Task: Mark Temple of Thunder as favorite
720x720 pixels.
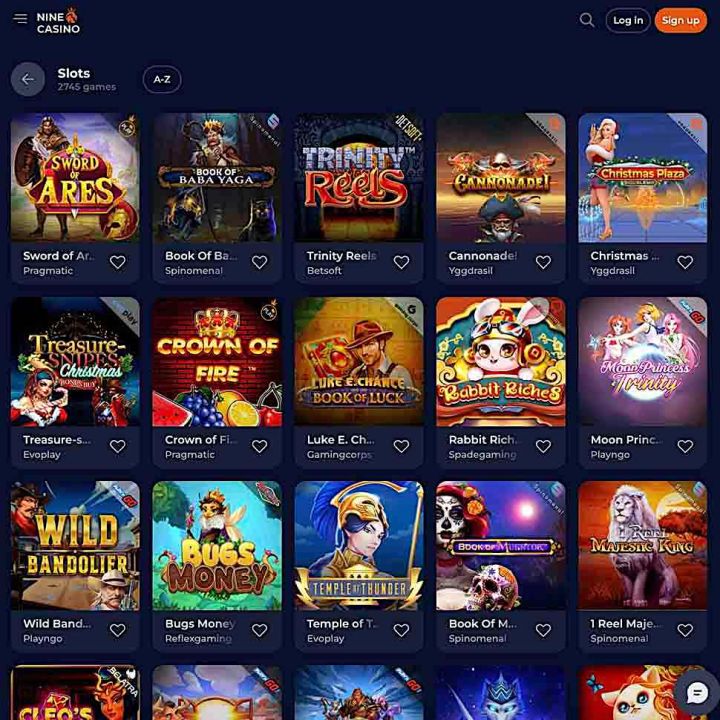Action: tap(401, 630)
